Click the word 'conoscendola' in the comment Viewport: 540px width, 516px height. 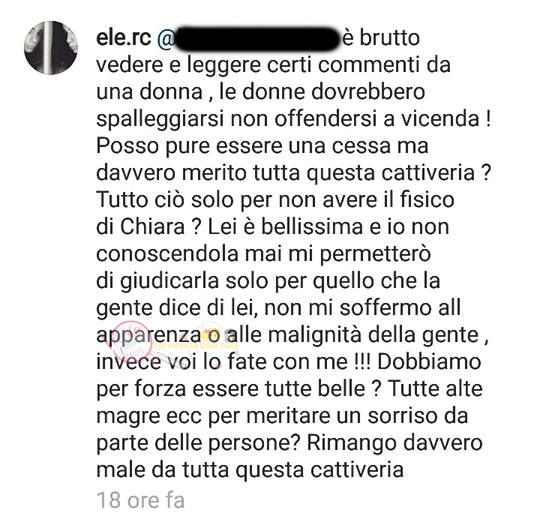167,254
